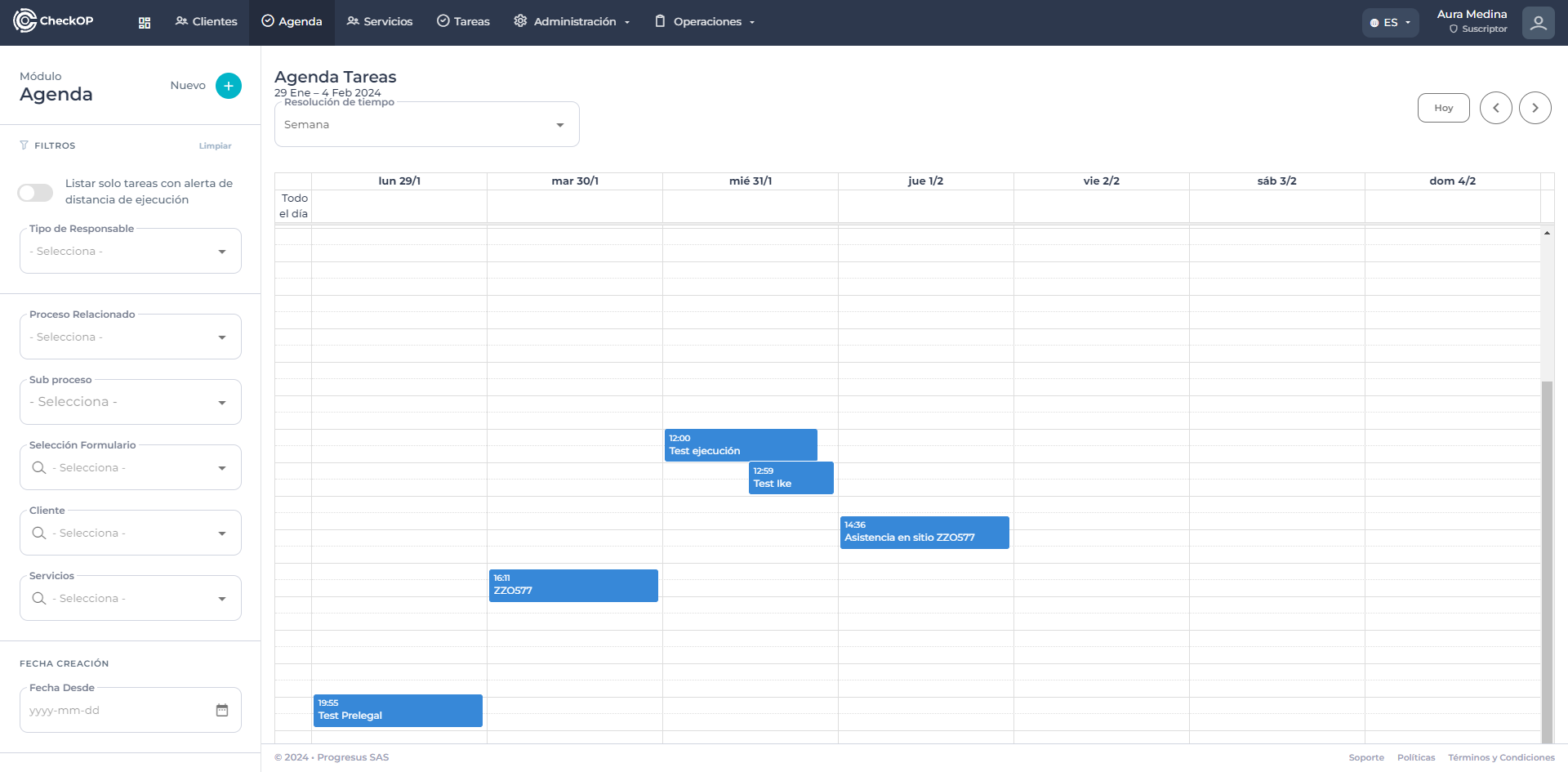Expand Proceso Relacionado dropdown
Image resolution: width=1568 pixels, height=772 pixels.
[x=131, y=337]
